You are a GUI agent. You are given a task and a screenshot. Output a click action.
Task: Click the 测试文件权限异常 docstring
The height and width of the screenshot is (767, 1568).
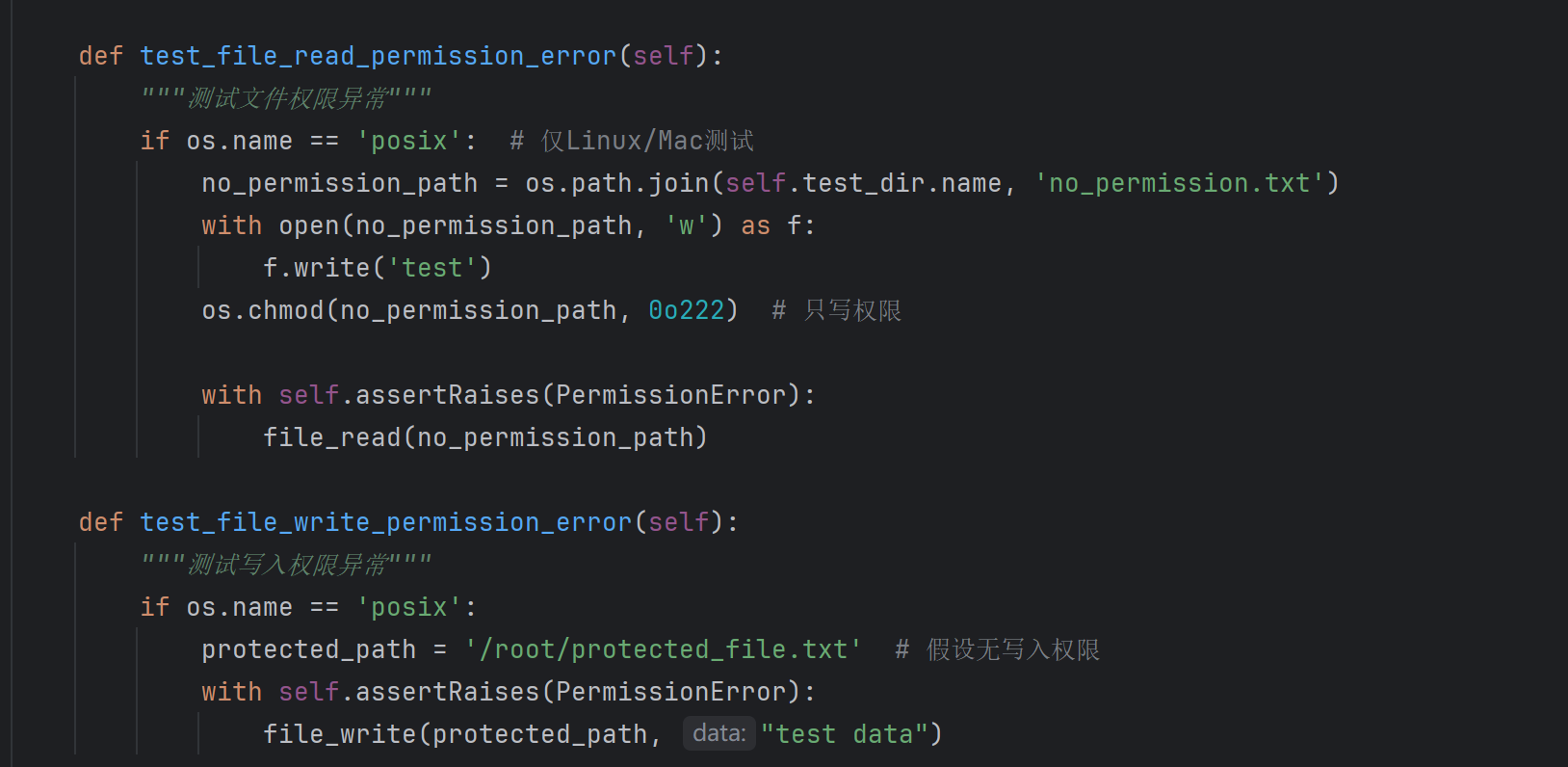pyautogui.click(x=287, y=98)
